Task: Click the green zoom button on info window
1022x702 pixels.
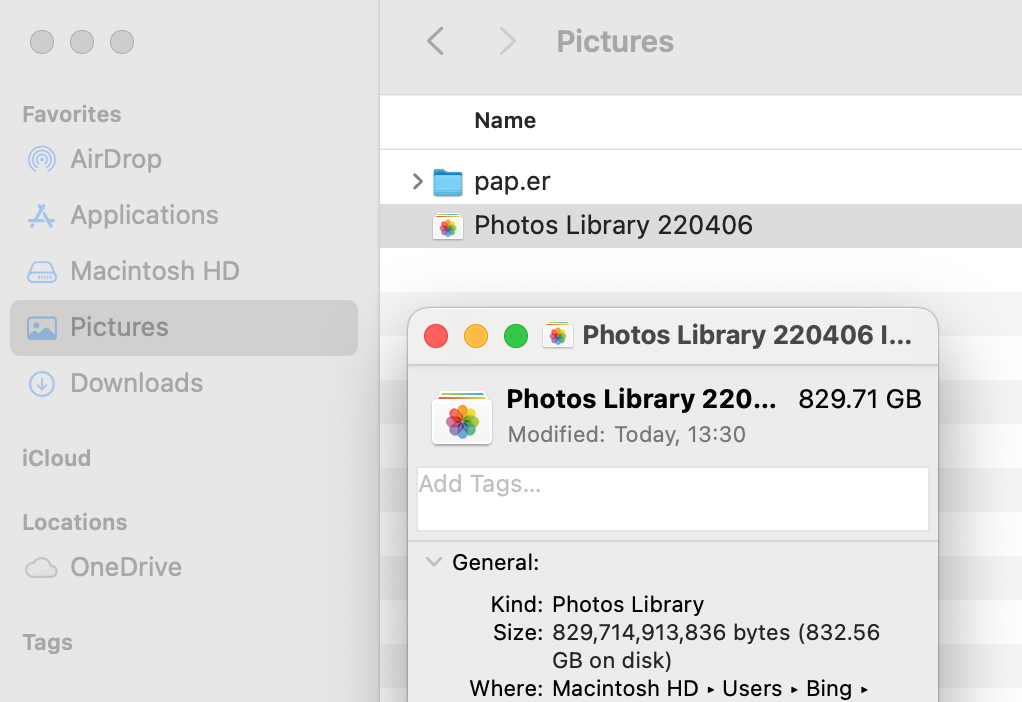Action: coord(515,336)
